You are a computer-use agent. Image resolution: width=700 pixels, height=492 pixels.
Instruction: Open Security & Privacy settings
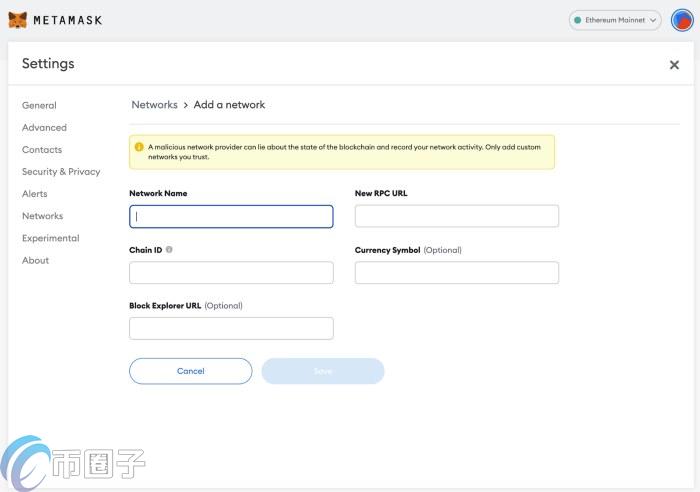(x=61, y=172)
